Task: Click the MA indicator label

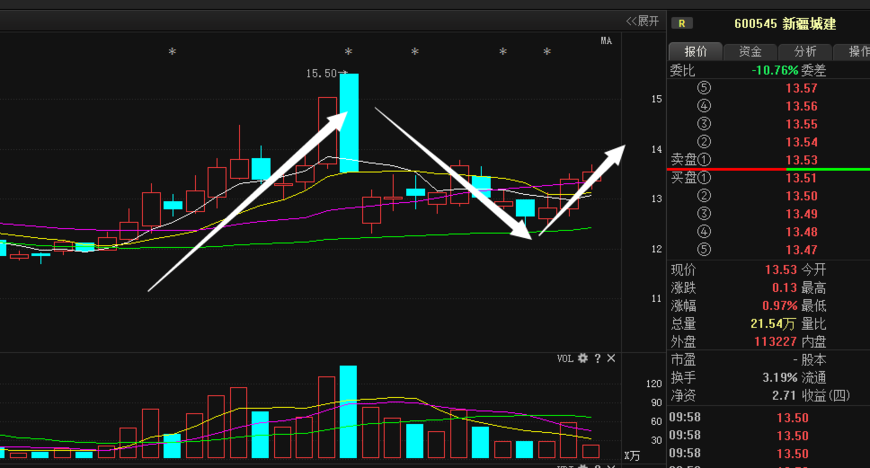Action: (x=606, y=41)
